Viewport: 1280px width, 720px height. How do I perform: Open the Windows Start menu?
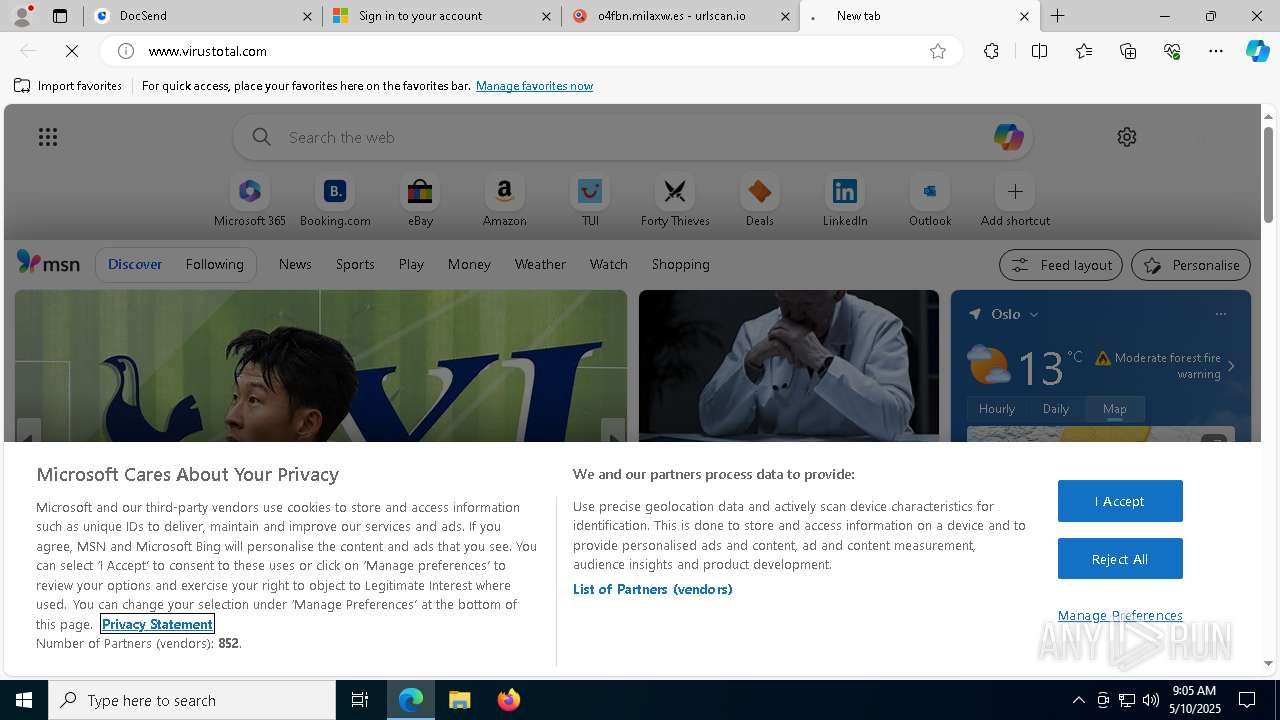coord(24,700)
